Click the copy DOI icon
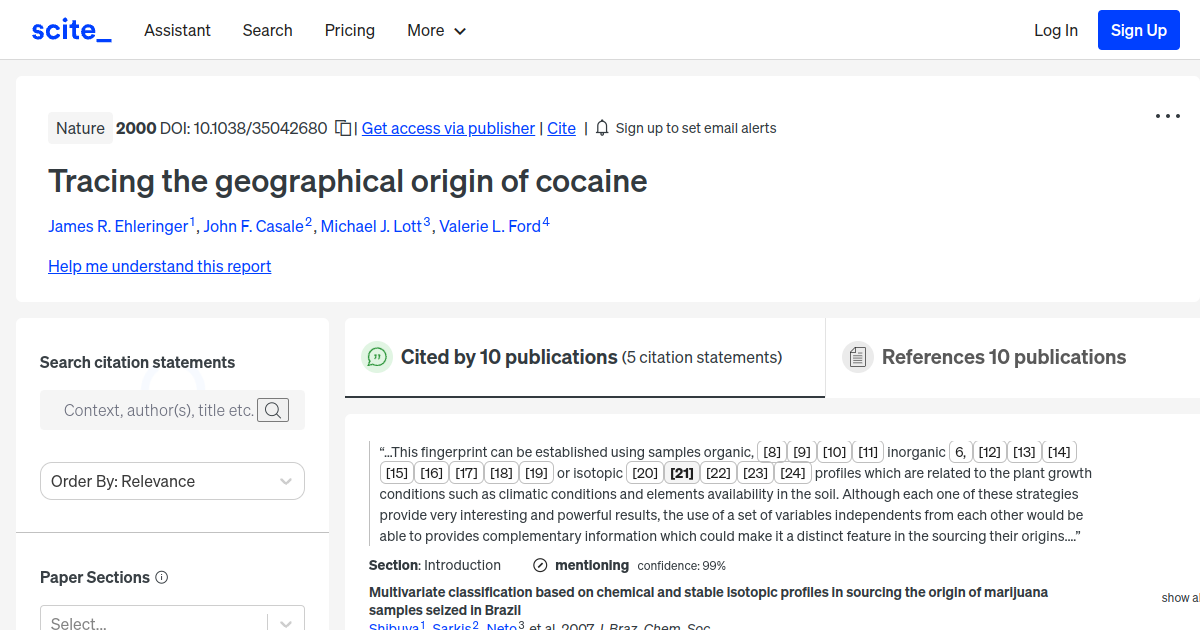Image resolution: width=1200 pixels, height=630 pixels. click(341, 128)
